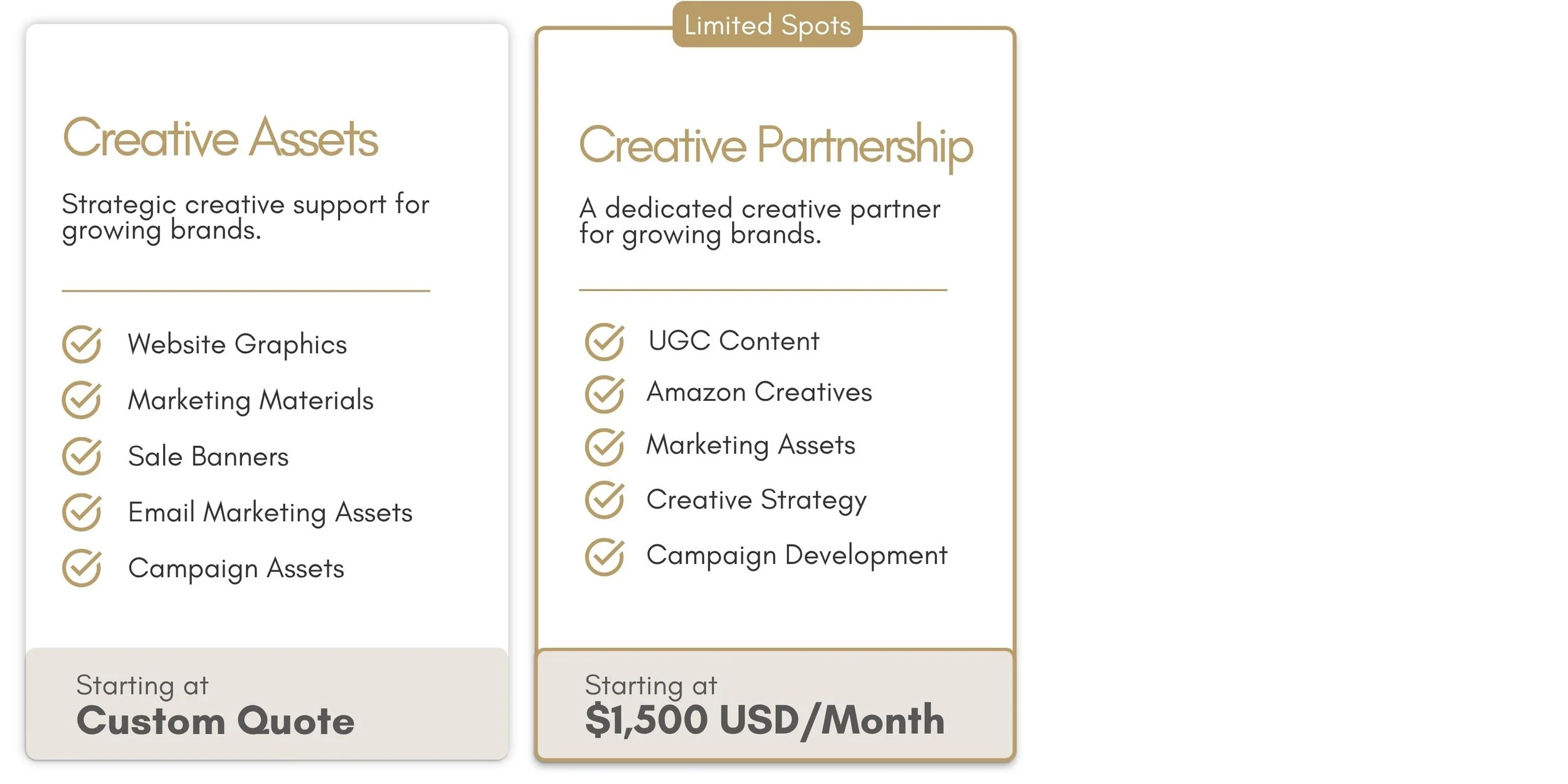This screenshot has height=784, width=1568.
Task: Click the checkmark icon beside Email Marketing Assets
Action: click(x=82, y=512)
